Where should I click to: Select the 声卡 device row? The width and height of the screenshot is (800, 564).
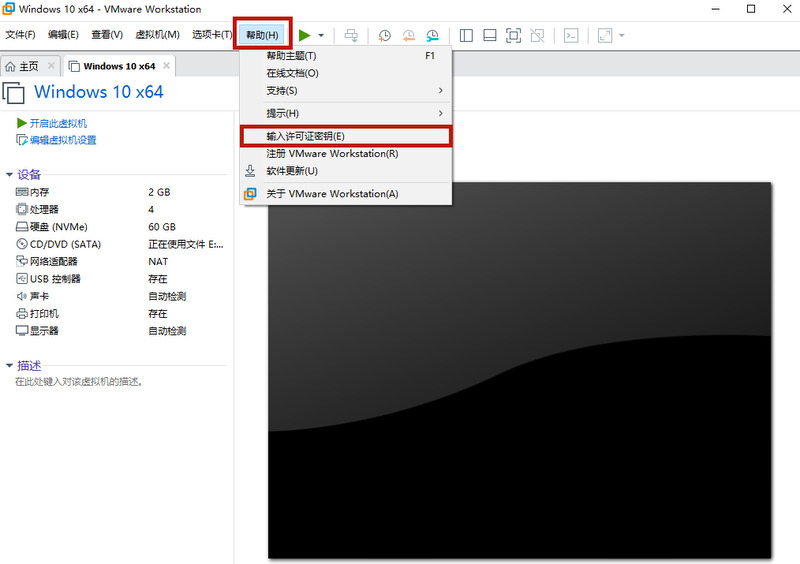coord(120,296)
